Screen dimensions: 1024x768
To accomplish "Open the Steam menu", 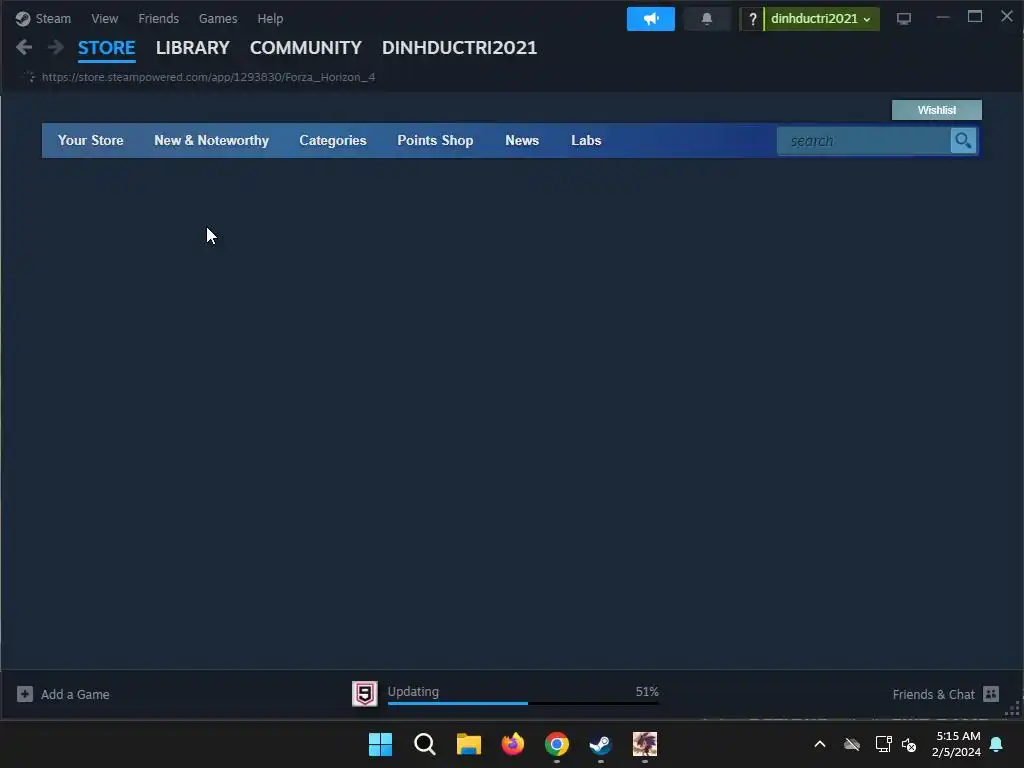I will point(53,18).
